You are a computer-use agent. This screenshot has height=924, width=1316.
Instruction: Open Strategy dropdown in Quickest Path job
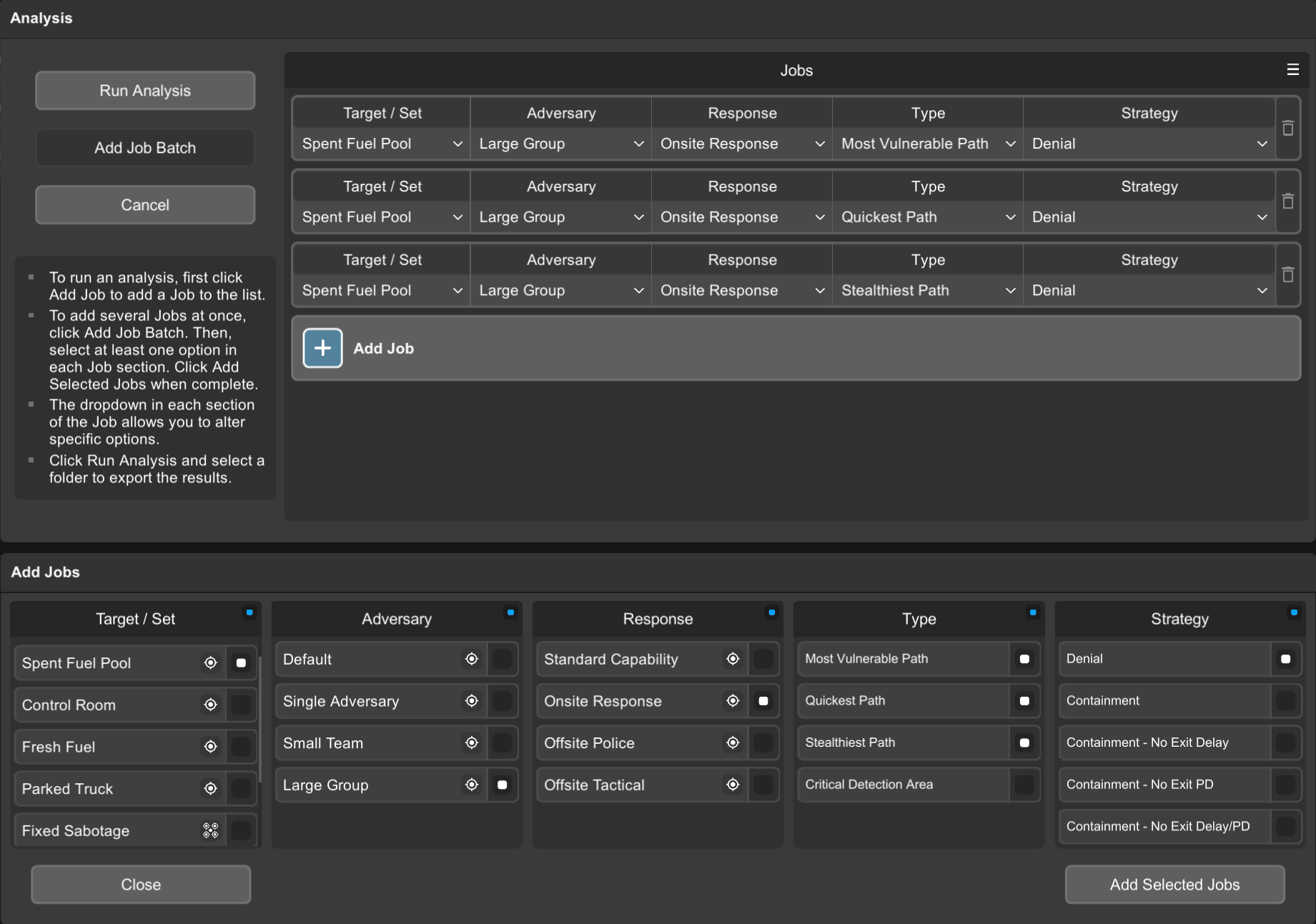point(1149,217)
